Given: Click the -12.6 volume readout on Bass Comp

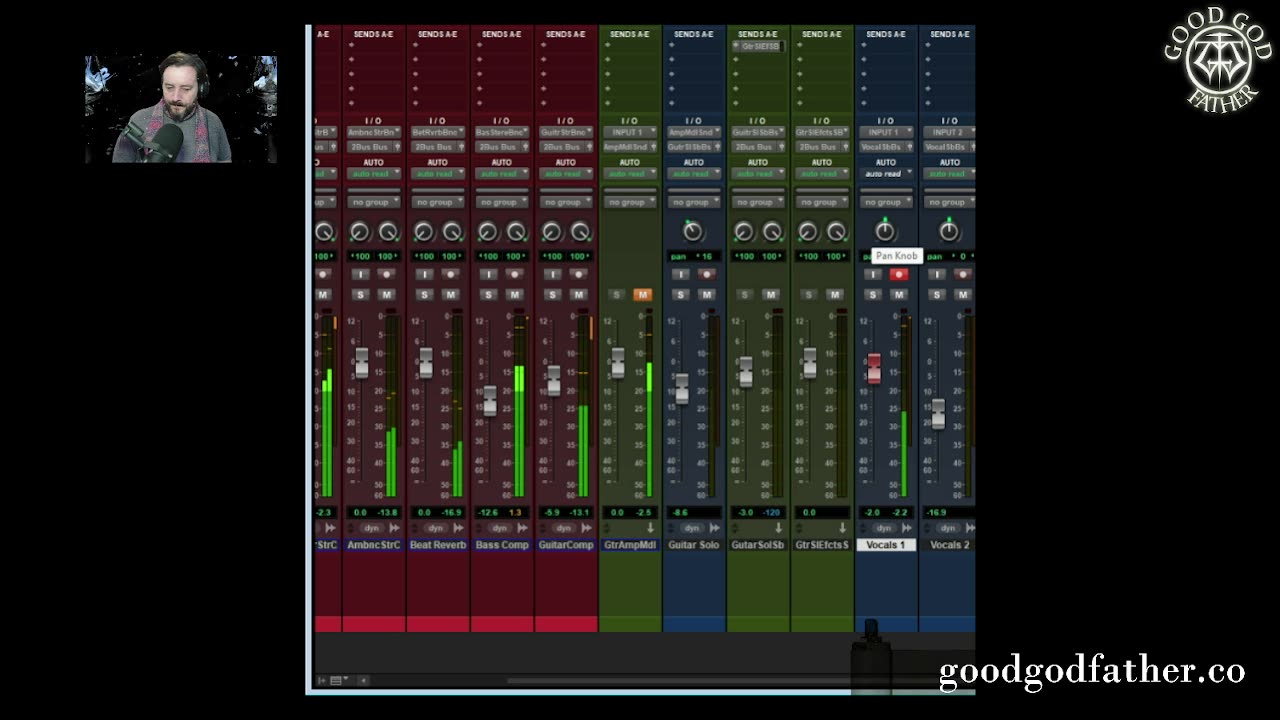Looking at the screenshot, I should (x=488, y=512).
